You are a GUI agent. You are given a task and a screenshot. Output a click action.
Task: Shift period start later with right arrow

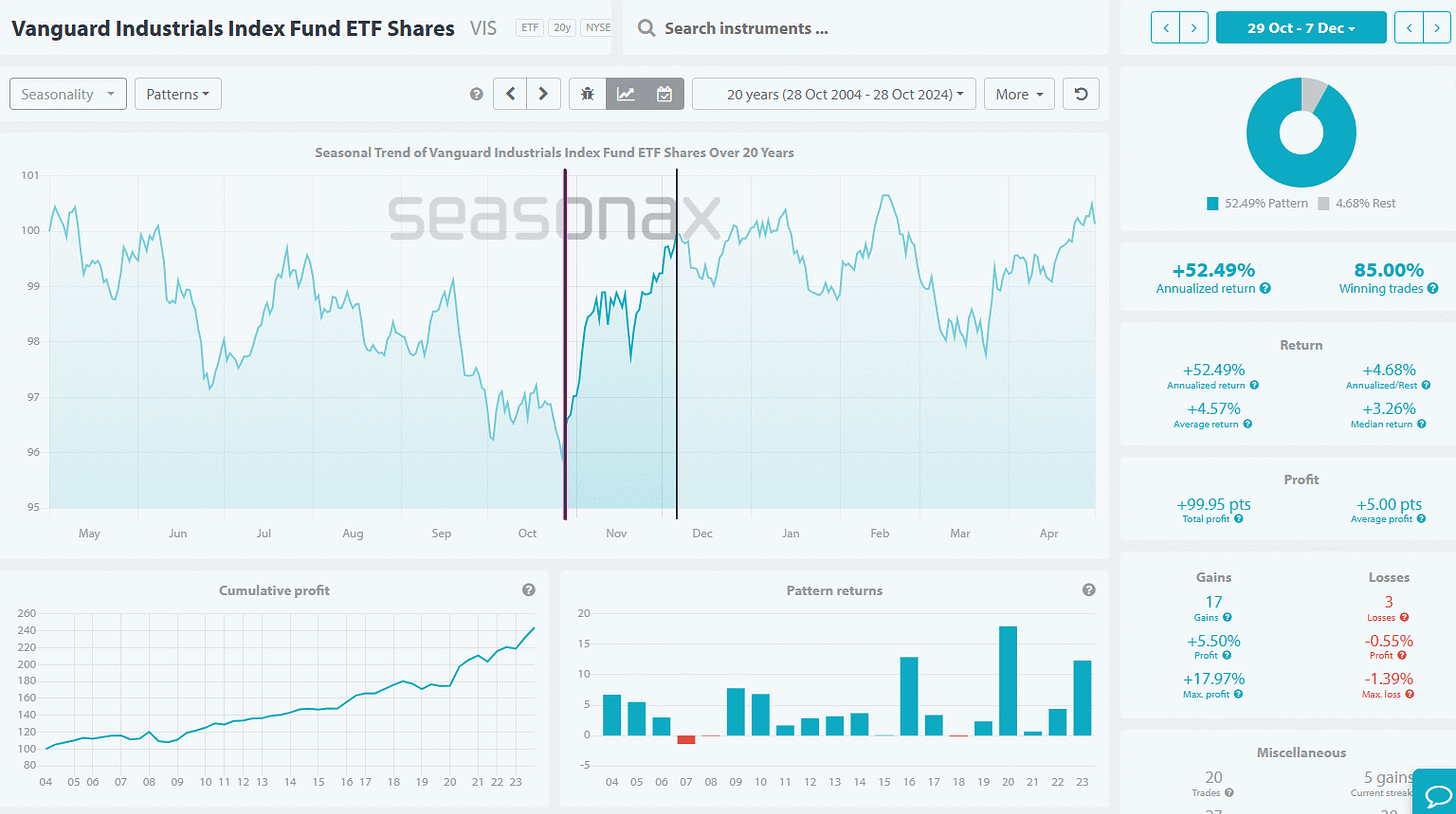[1194, 28]
